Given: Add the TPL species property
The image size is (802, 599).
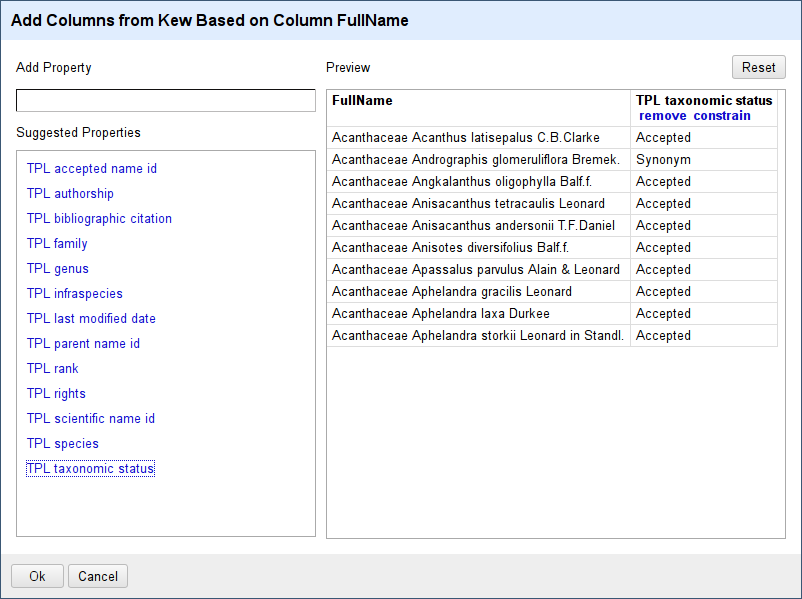Looking at the screenshot, I should point(62,443).
